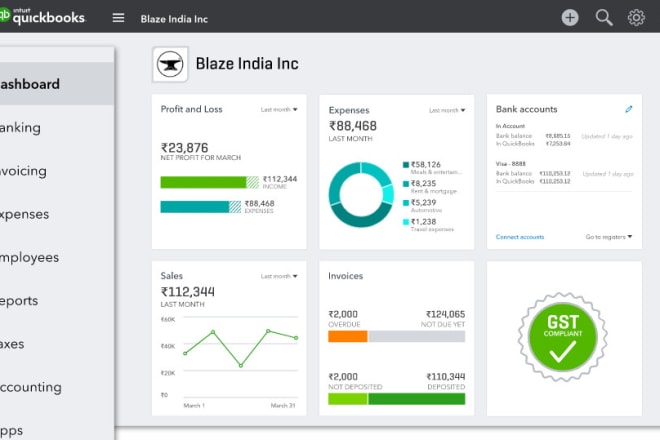Click the ₹58,126 meals legend swatch
This screenshot has height=440, width=660.
(406, 165)
